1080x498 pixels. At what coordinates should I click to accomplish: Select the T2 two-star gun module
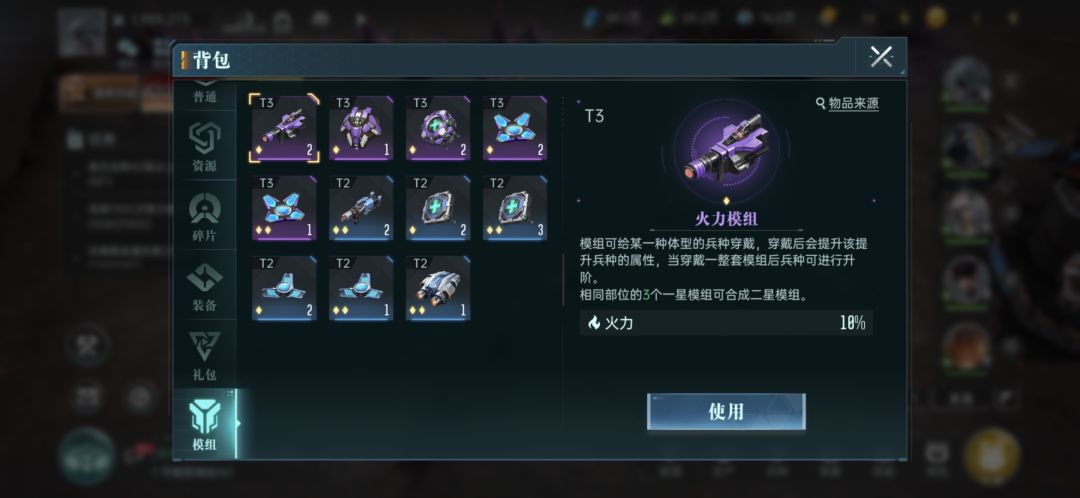361,208
